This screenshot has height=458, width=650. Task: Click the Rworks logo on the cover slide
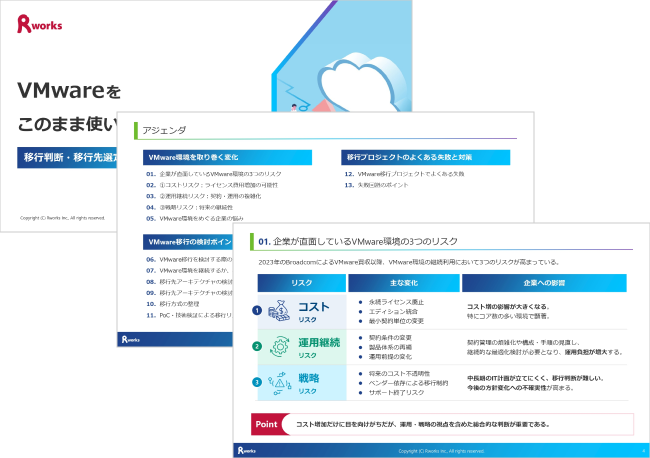tap(39, 24)
